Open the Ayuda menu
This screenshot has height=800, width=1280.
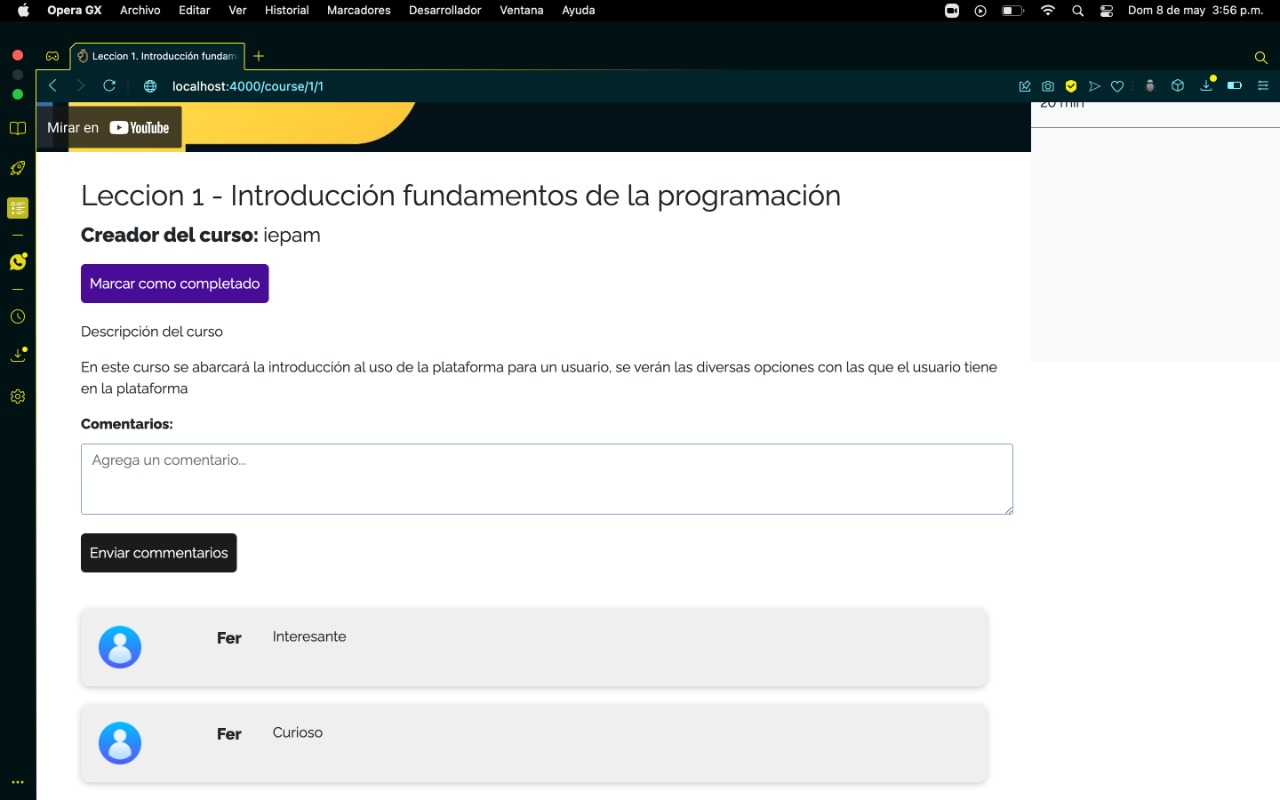click(x=578, y=10)
